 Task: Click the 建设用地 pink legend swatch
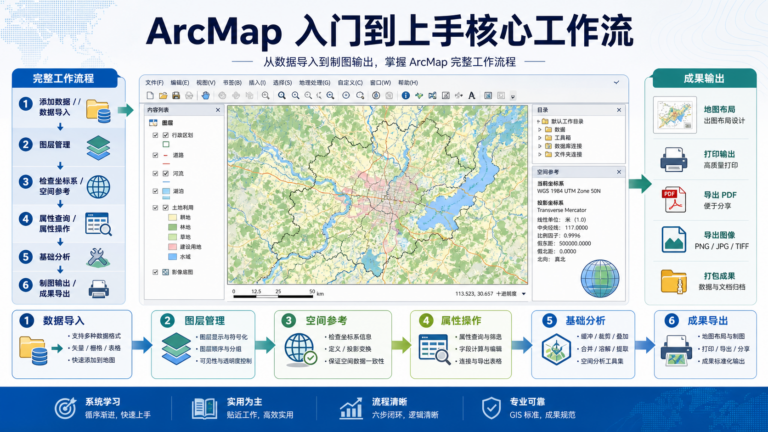click(172, 247)
